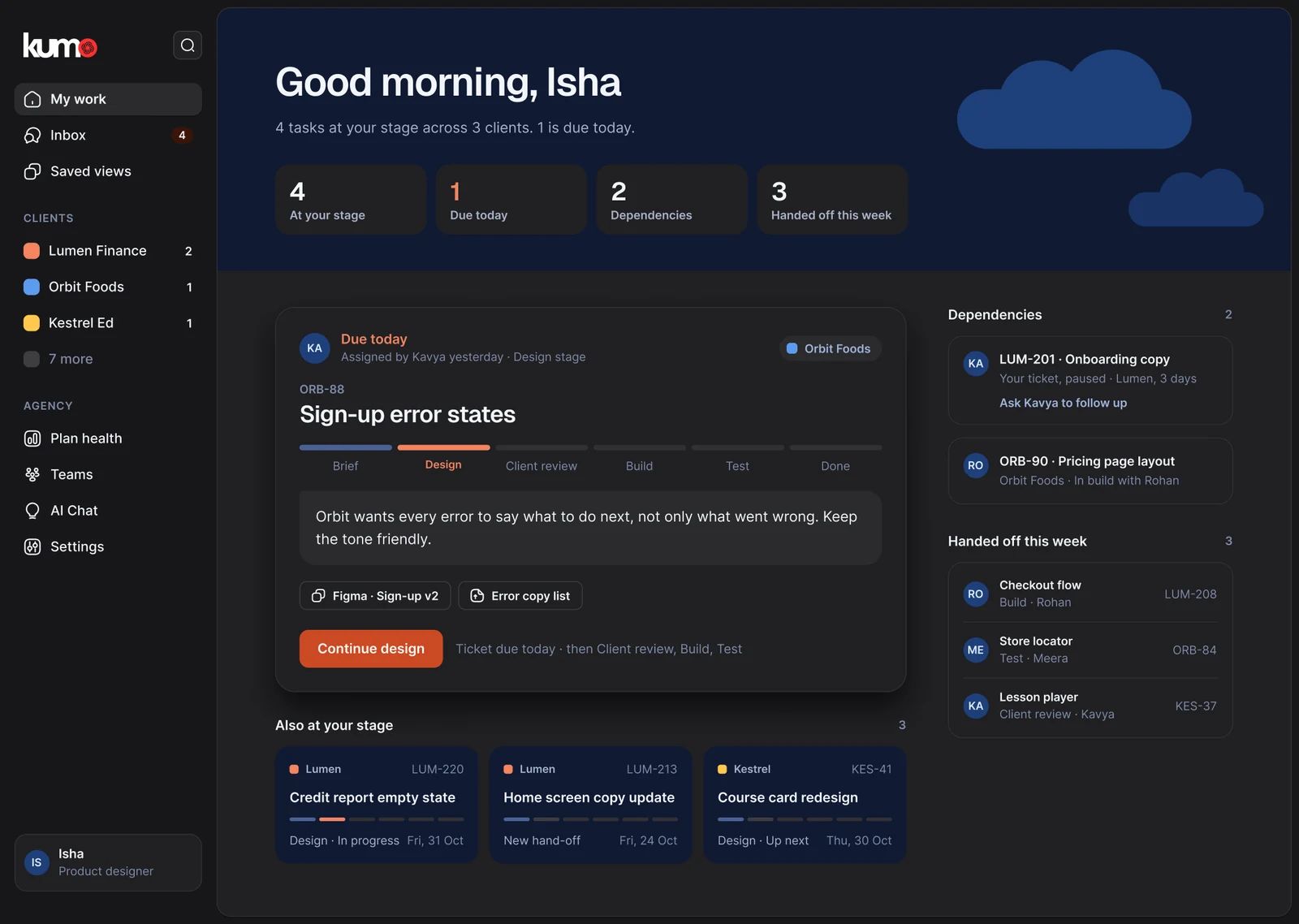Click the RO avatar beside ORB-90
Screen dimensions: 1299x924
coord(976,466)
